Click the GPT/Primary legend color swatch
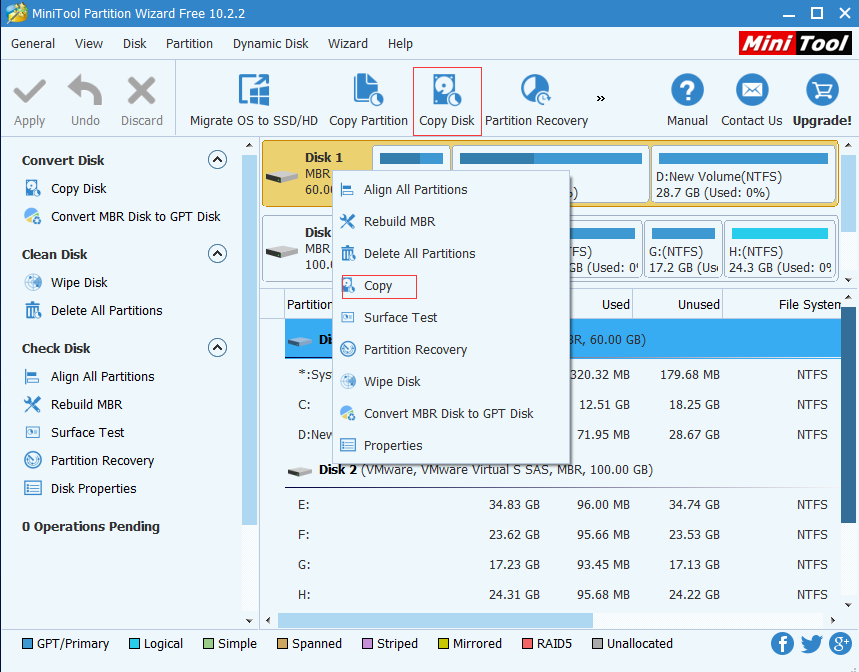This screenshot has height=672, width=859. click(x=27, y=644)
